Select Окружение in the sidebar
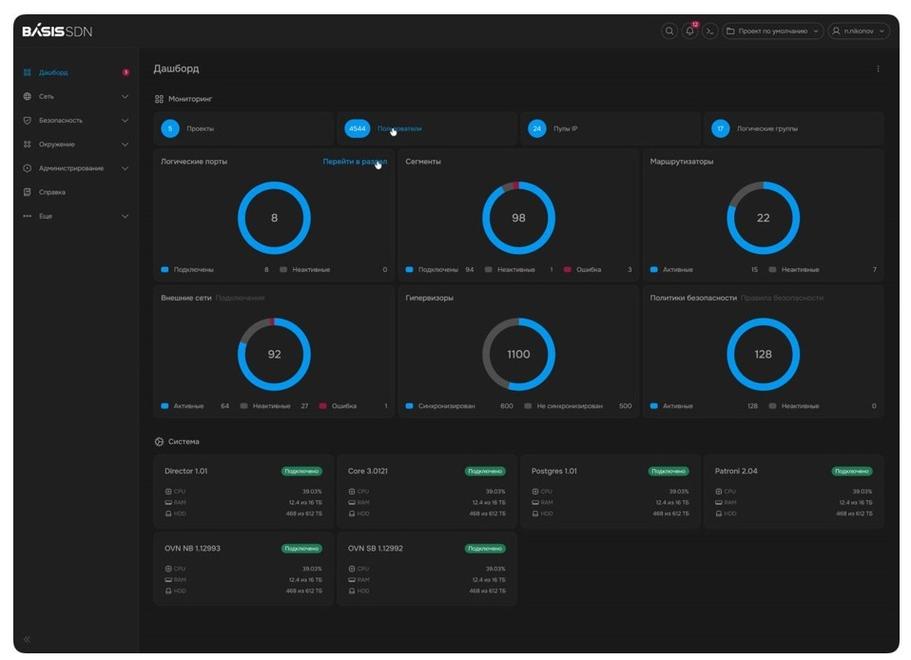The height and width of the screenshot is (660, 911). tap(76, 144)
